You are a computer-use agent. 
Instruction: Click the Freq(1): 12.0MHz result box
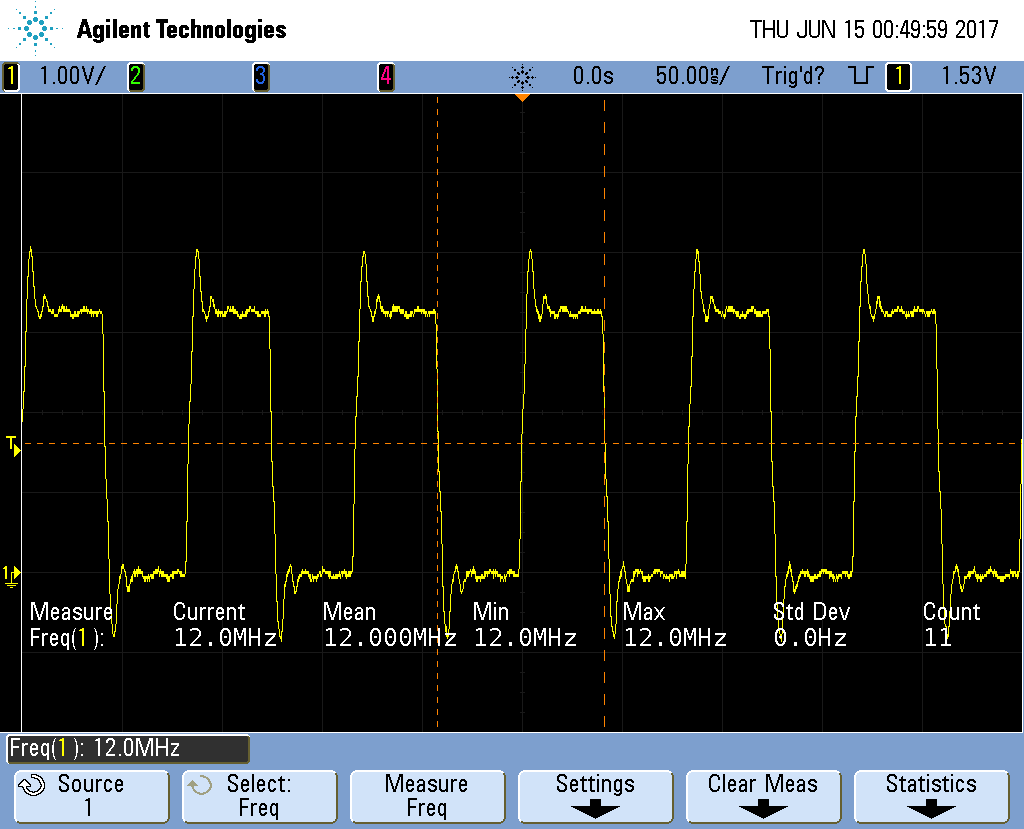(128, 749)
